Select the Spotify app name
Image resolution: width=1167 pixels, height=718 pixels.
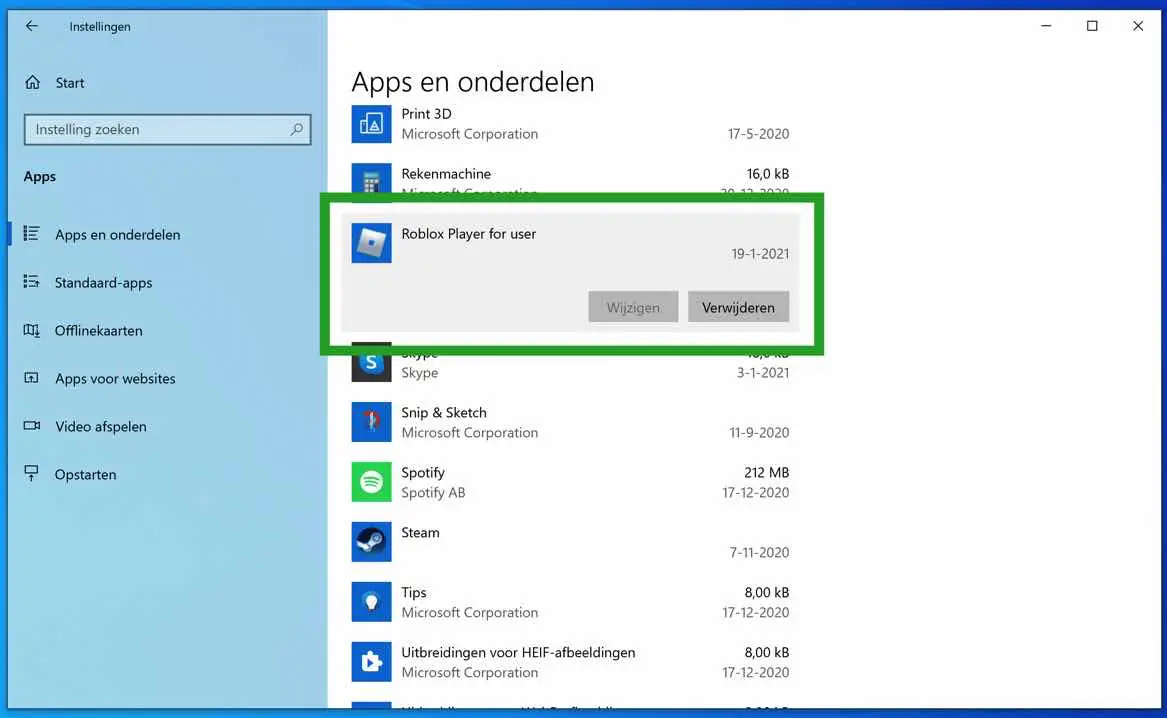pyautogui.click(x=423, y=472)
